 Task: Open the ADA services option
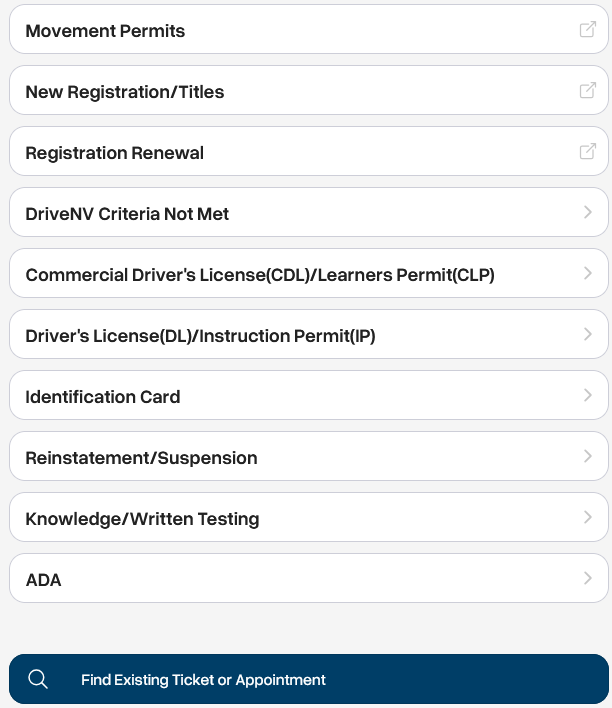pos(44,580)
